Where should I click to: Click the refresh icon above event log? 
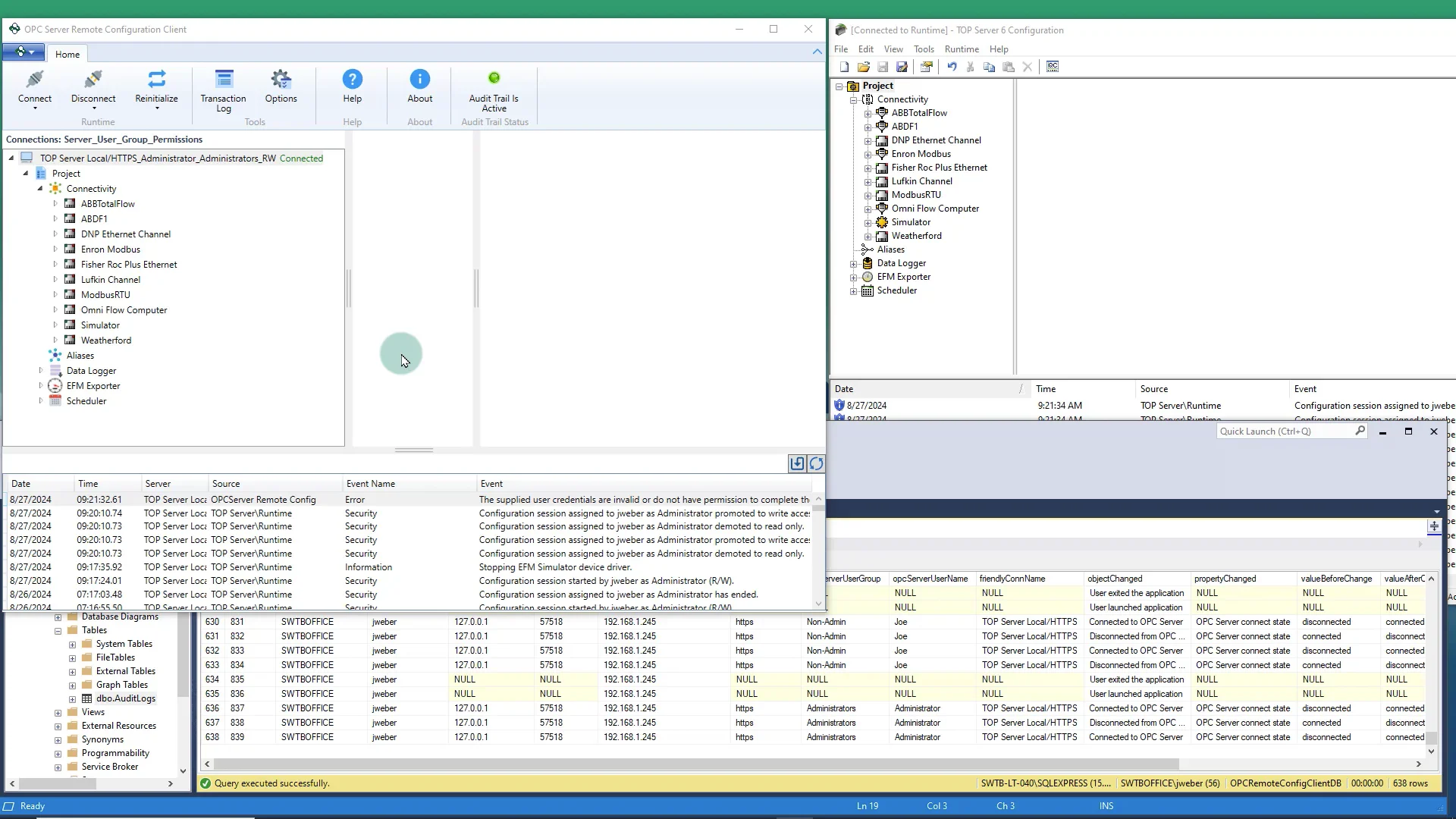click(x=816, y=463)
